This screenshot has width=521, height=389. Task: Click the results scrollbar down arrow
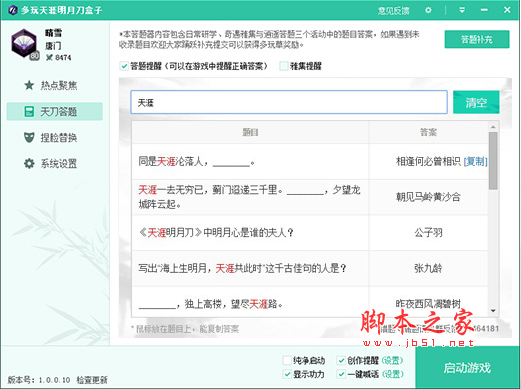click(493, 311)
